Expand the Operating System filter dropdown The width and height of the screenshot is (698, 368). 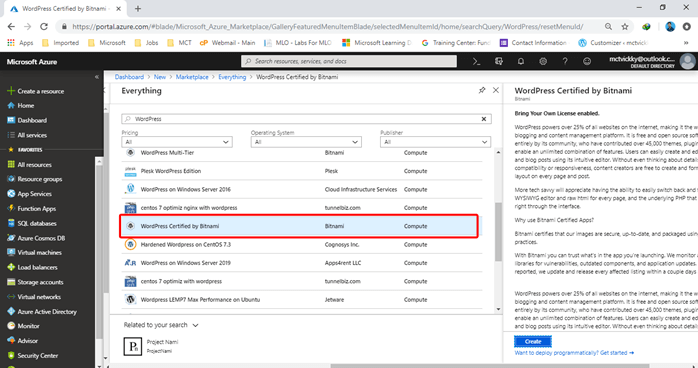(x=306, y=142)
